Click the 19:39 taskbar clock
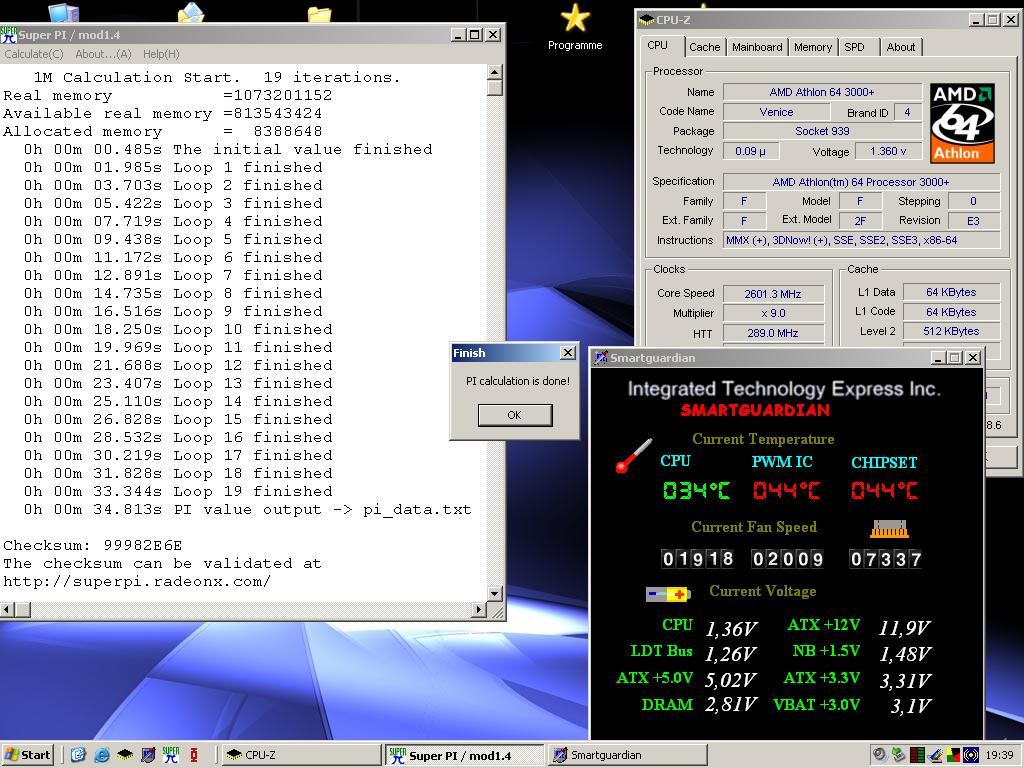Screen dimensions: 1024x768 [999, 755]
